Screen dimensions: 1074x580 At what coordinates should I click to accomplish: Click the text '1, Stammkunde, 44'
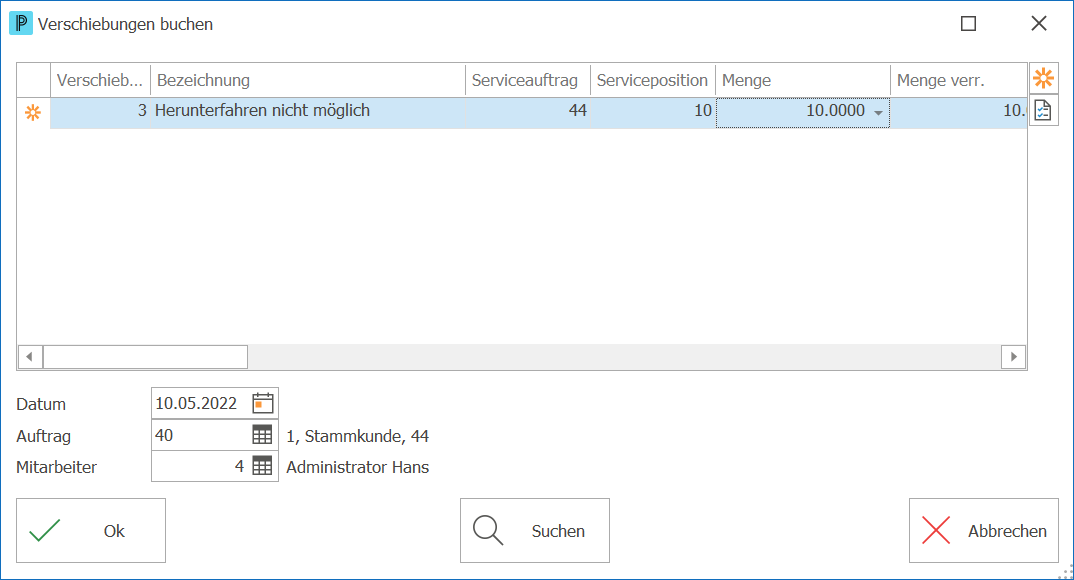(x=358, y=436)
